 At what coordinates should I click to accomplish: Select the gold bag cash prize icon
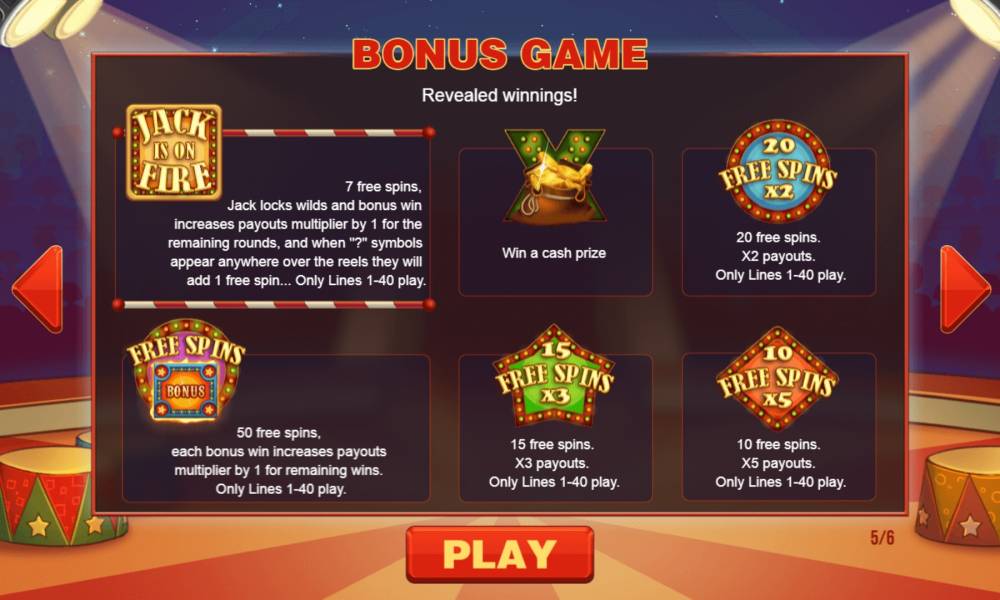pyautogui.click(x=555, y=177)
